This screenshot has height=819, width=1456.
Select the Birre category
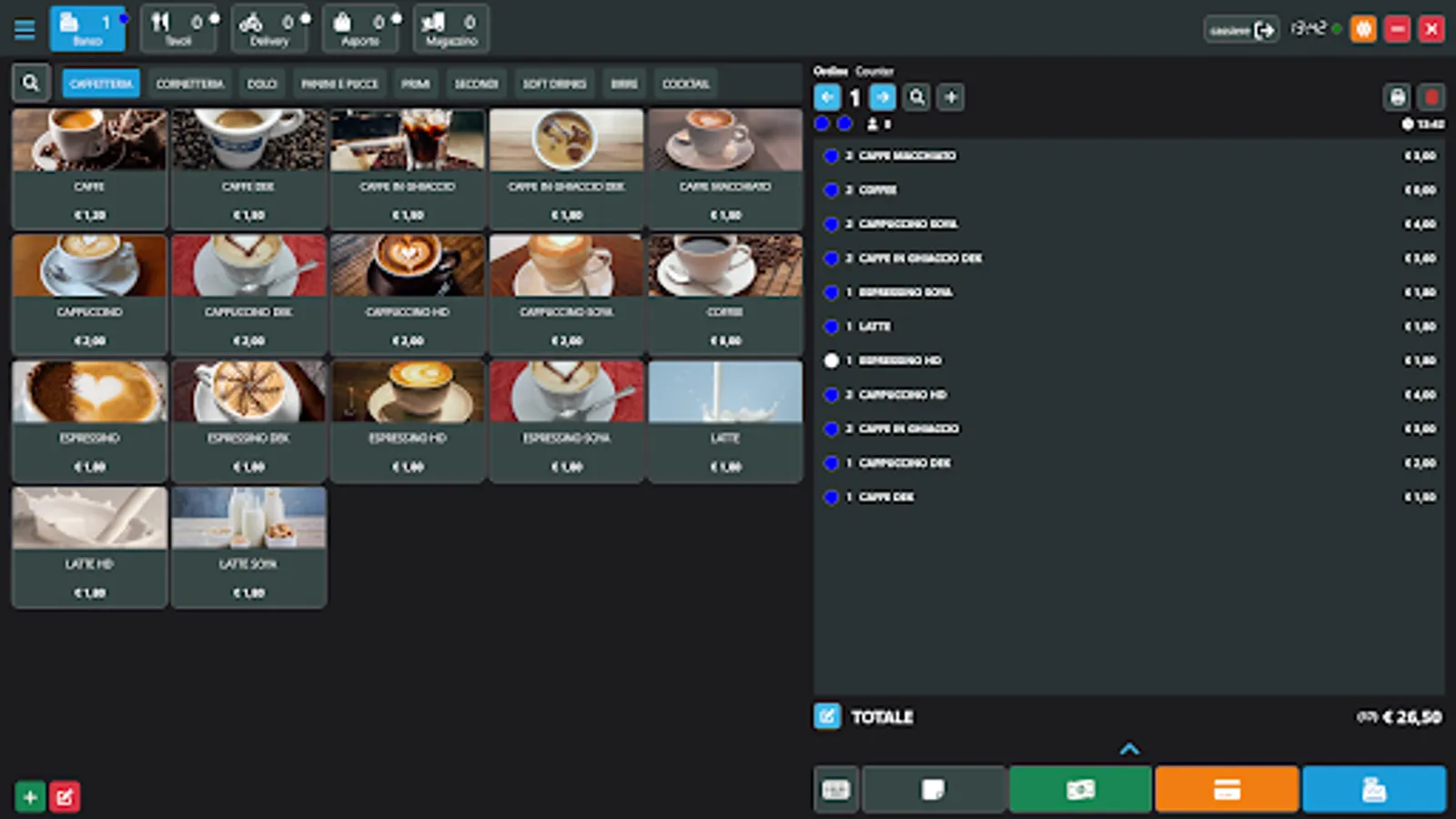[x=624, y=84]
